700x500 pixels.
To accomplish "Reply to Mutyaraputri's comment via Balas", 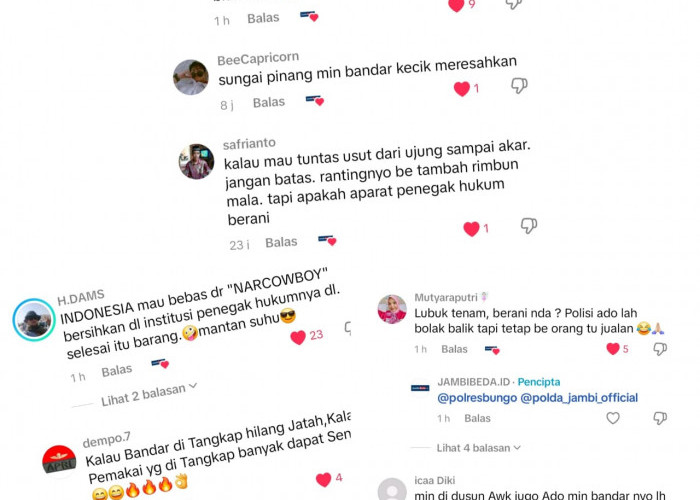I will click(x=454, y=349).
